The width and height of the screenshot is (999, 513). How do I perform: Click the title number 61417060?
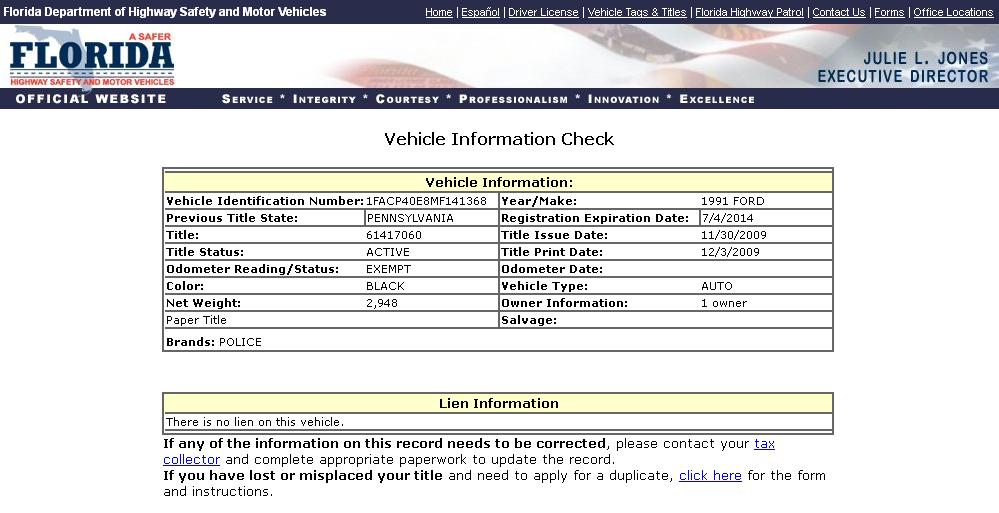pos(394,235)
